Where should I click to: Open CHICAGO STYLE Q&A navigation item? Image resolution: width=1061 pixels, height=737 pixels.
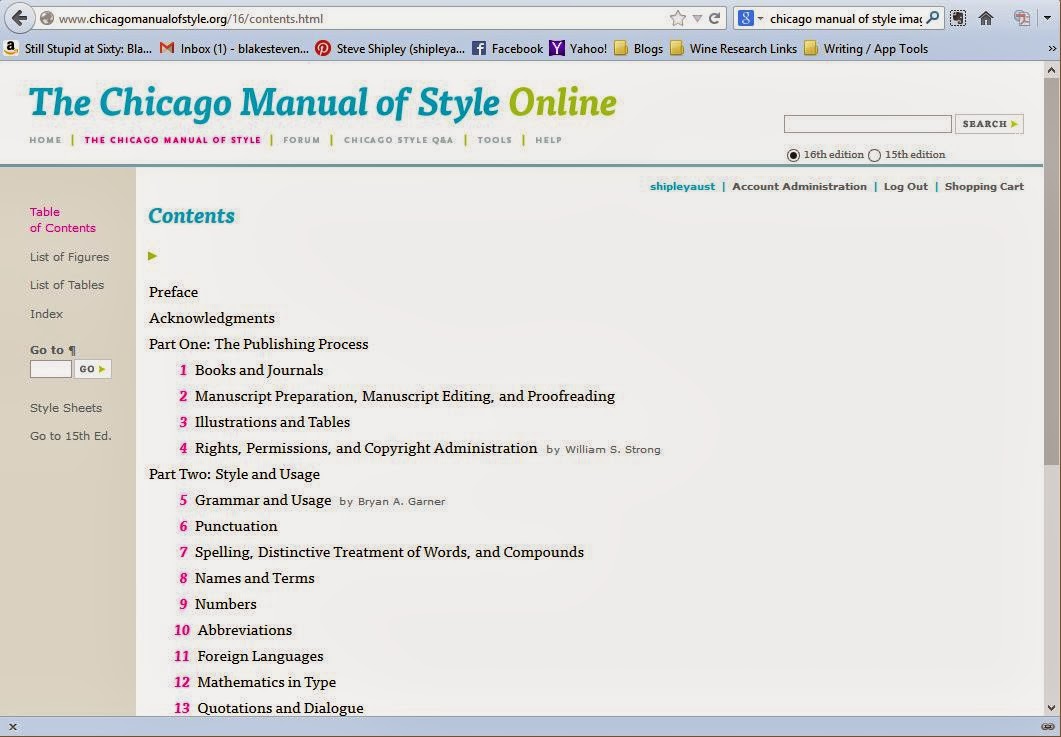pos(399,140)
